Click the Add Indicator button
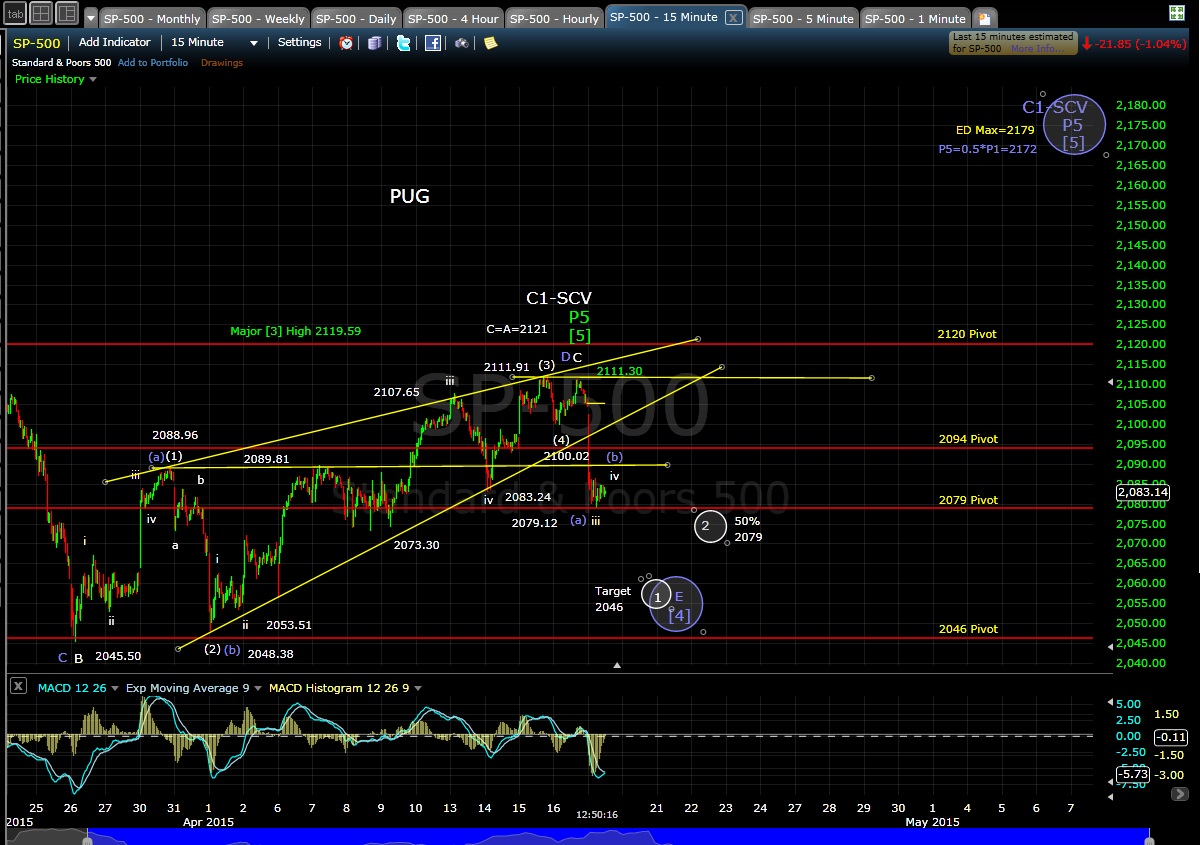The image size is (1200, 845). tap(115, 43)
